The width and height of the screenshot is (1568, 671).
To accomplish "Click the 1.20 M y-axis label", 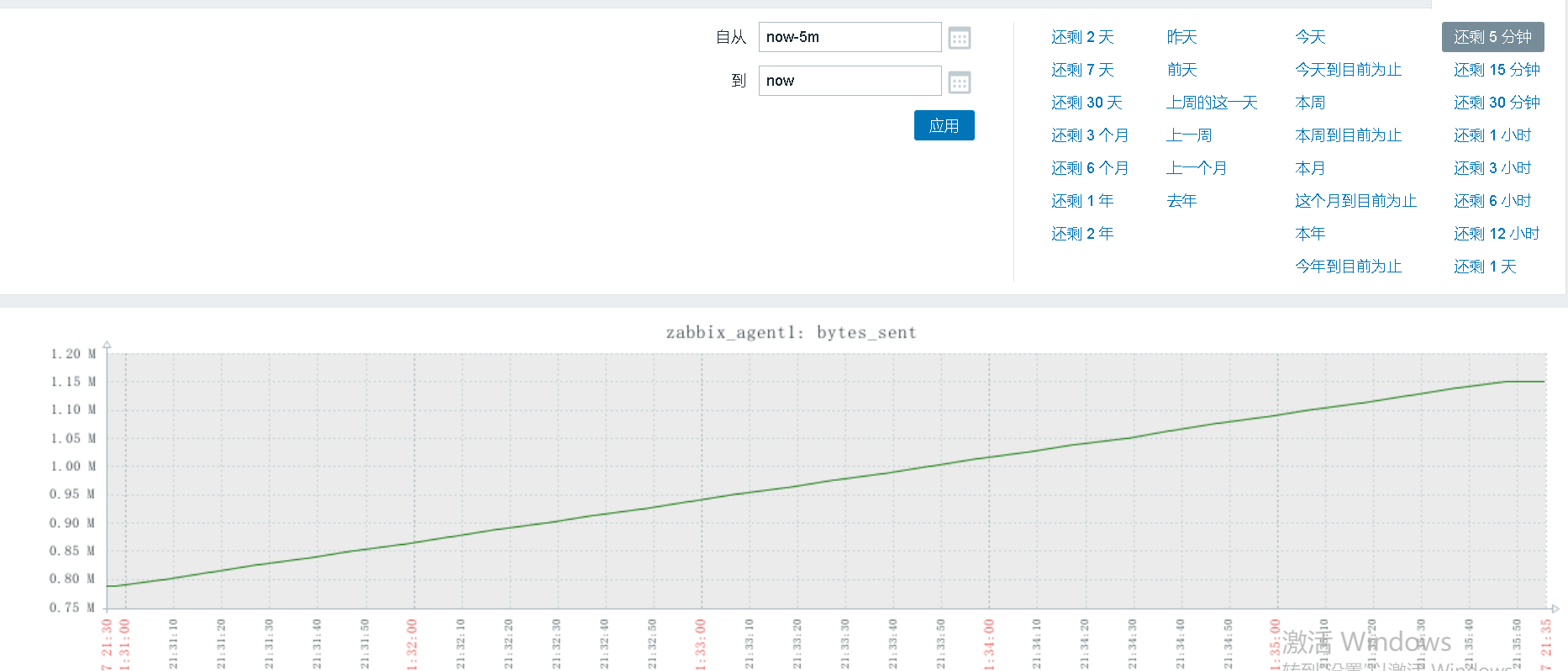I will coord(73,354).
